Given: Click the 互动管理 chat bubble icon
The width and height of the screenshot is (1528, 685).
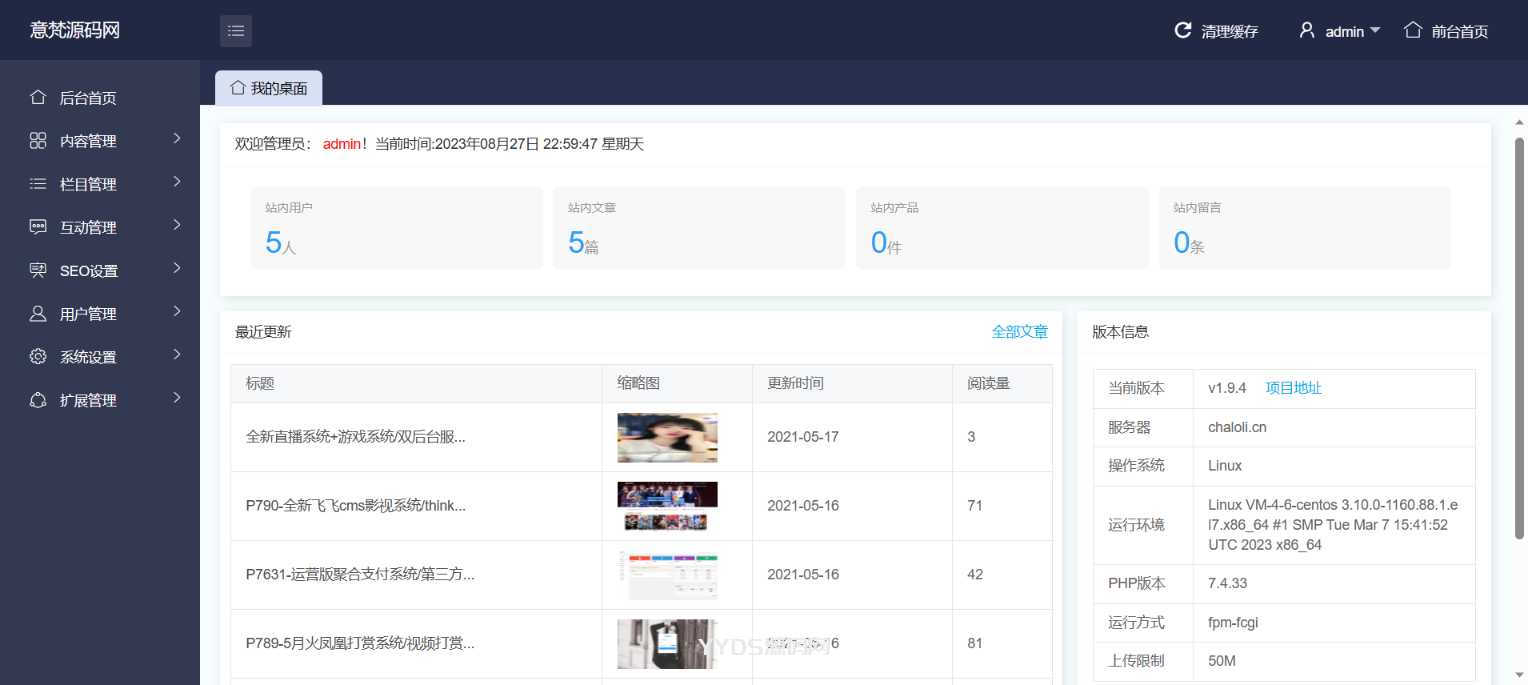Looking at the screenshot, I should pos(38,227).
